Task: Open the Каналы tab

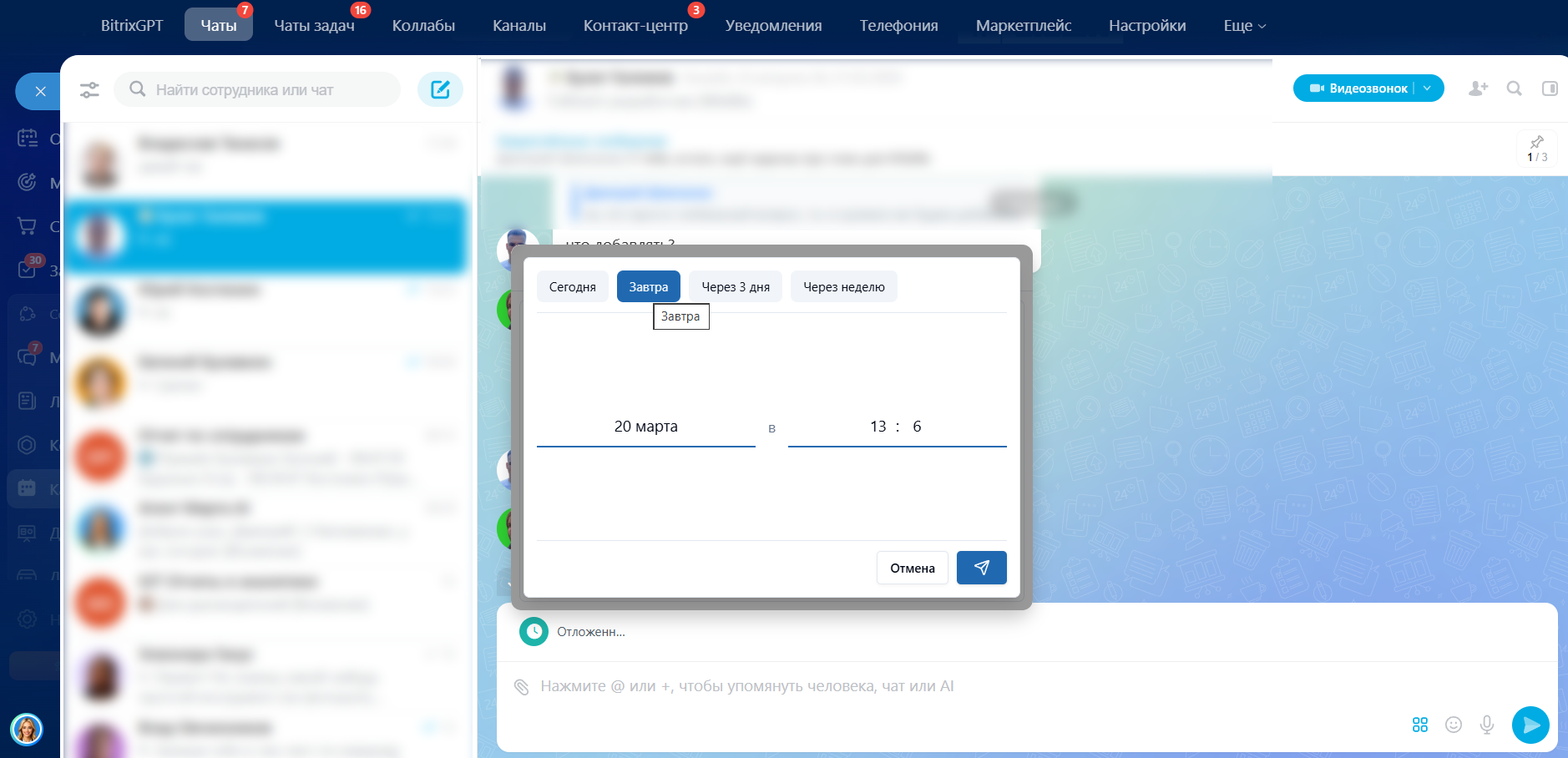Action: click(519, 26)
